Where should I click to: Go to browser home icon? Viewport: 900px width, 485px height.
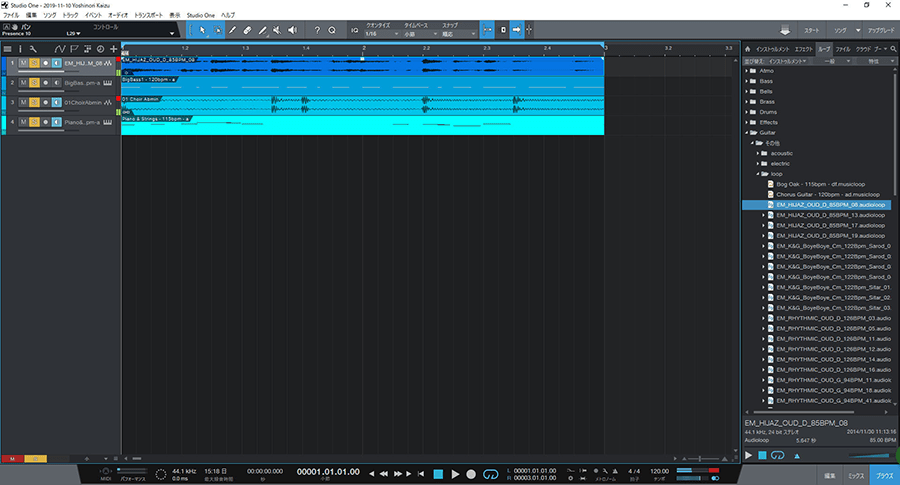coord(745,48)
